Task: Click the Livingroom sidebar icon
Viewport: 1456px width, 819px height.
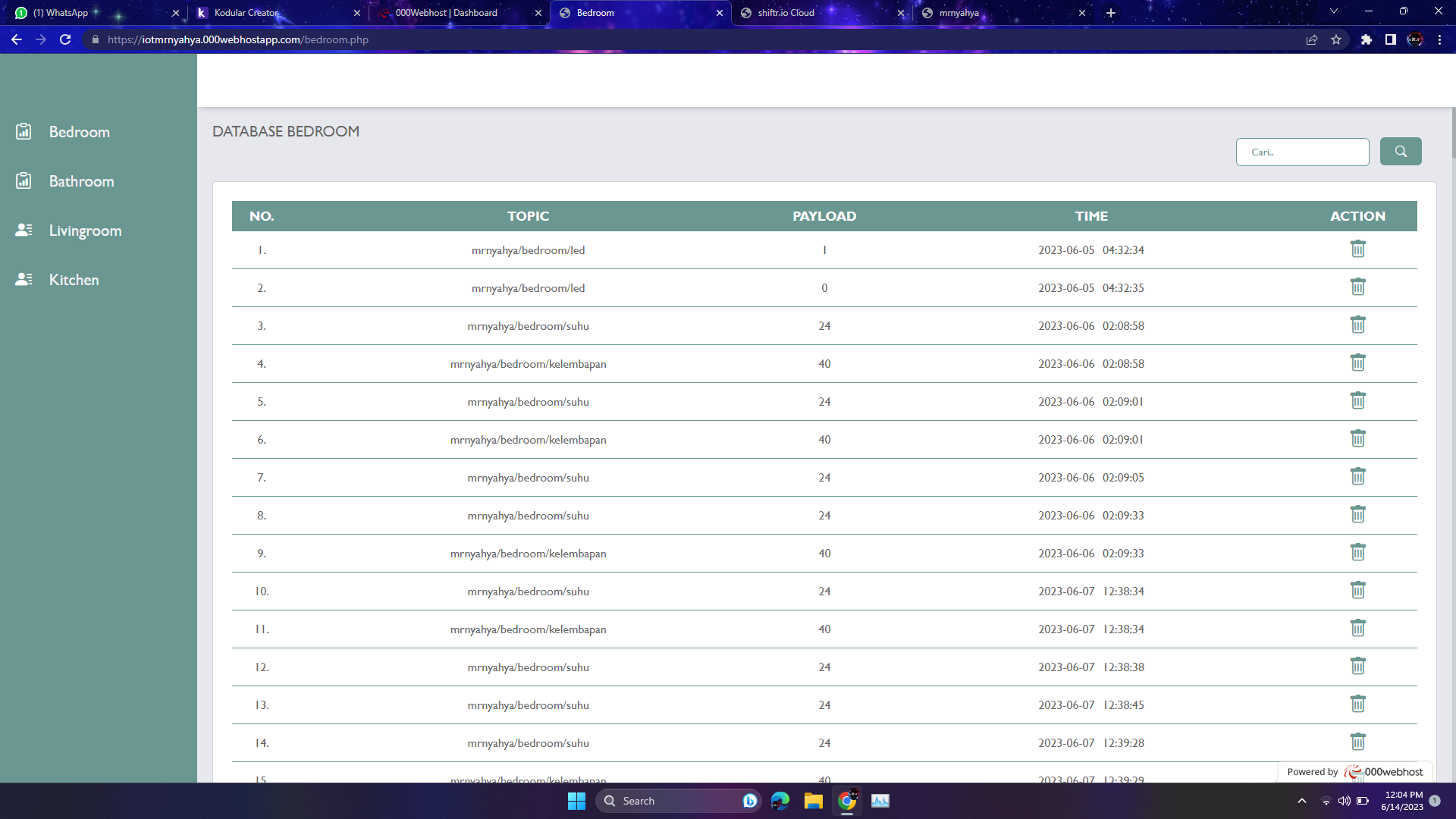Action: click(24, 231)
